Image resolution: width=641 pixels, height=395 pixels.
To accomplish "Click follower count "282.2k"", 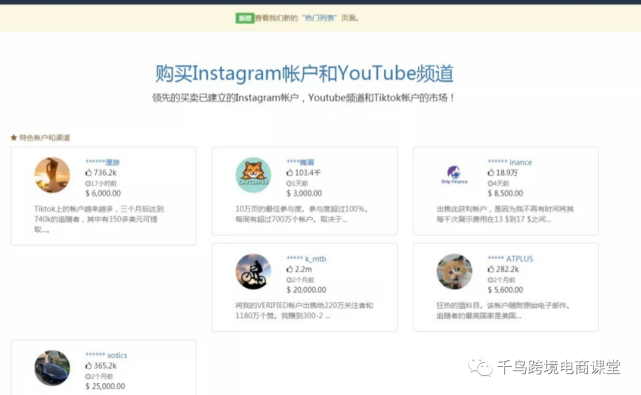I will point(507,269).
